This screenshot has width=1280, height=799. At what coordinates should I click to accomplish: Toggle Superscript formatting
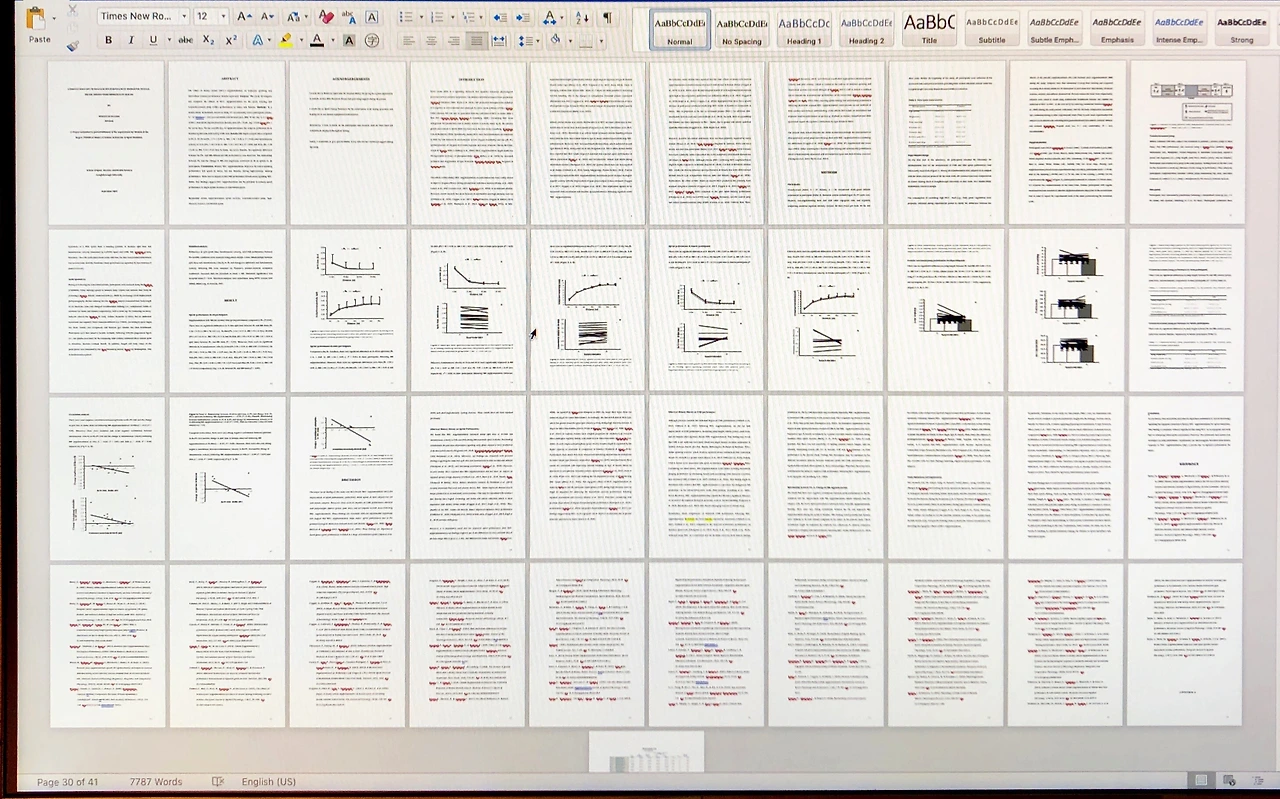pyautogui.click(x=231, y=40)
